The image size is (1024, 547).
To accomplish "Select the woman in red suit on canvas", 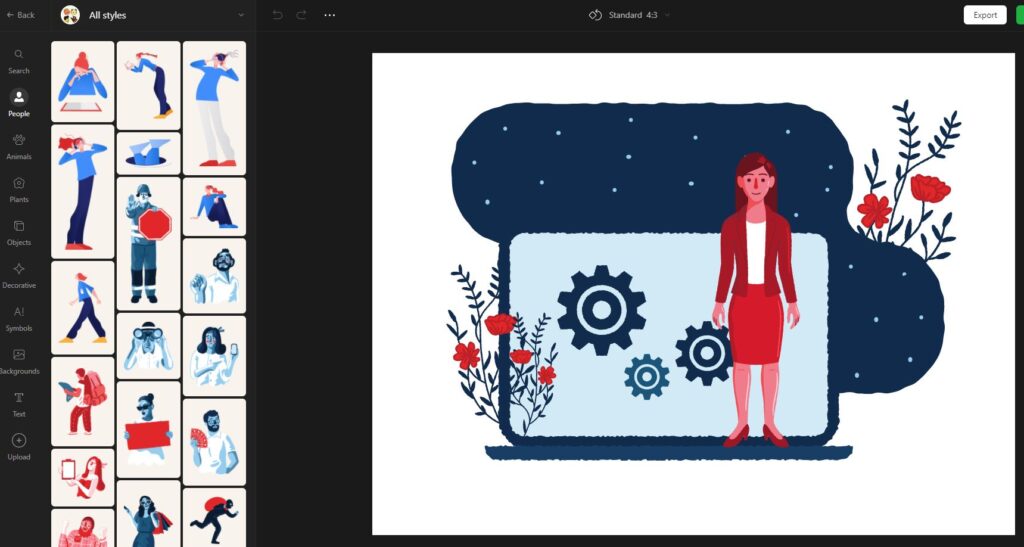I will click(x=756, y=296).
